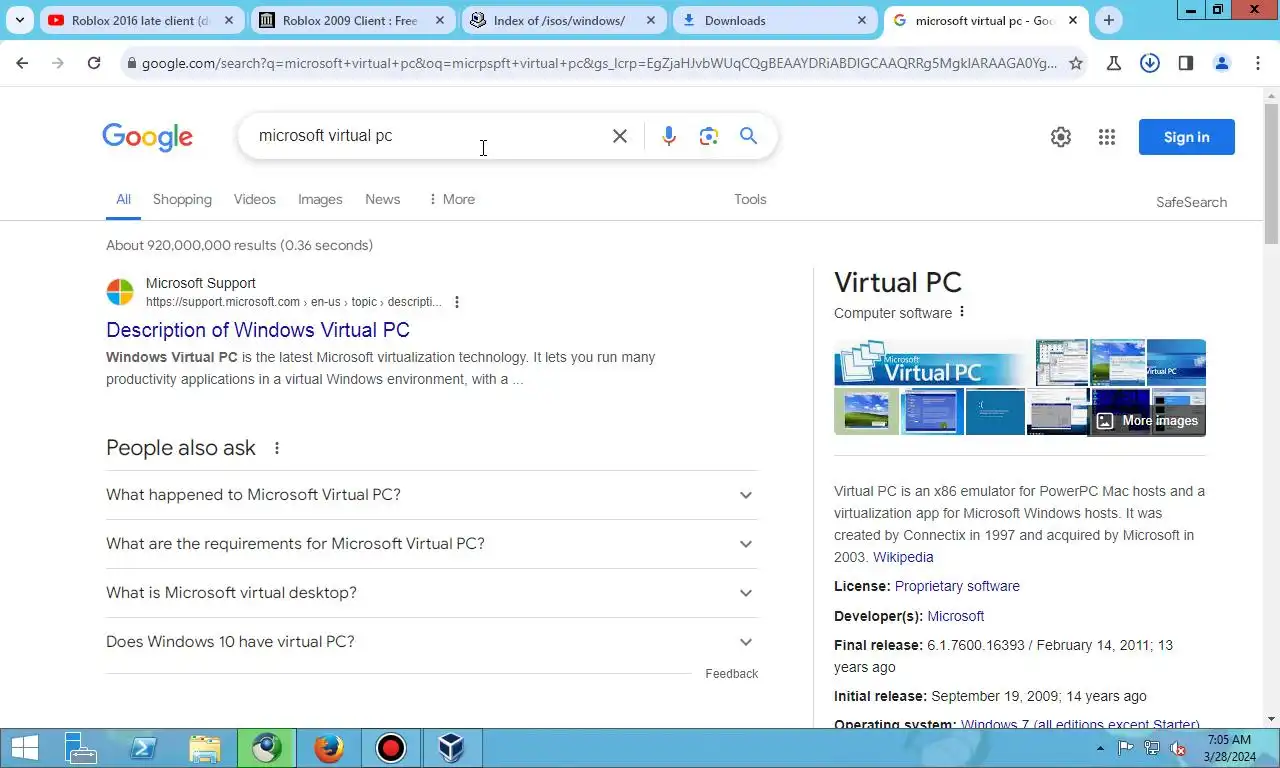Open Chrome Labs flask icon
The image size is (1280, 768).
pyautogui.click(x=1114, y=63)
